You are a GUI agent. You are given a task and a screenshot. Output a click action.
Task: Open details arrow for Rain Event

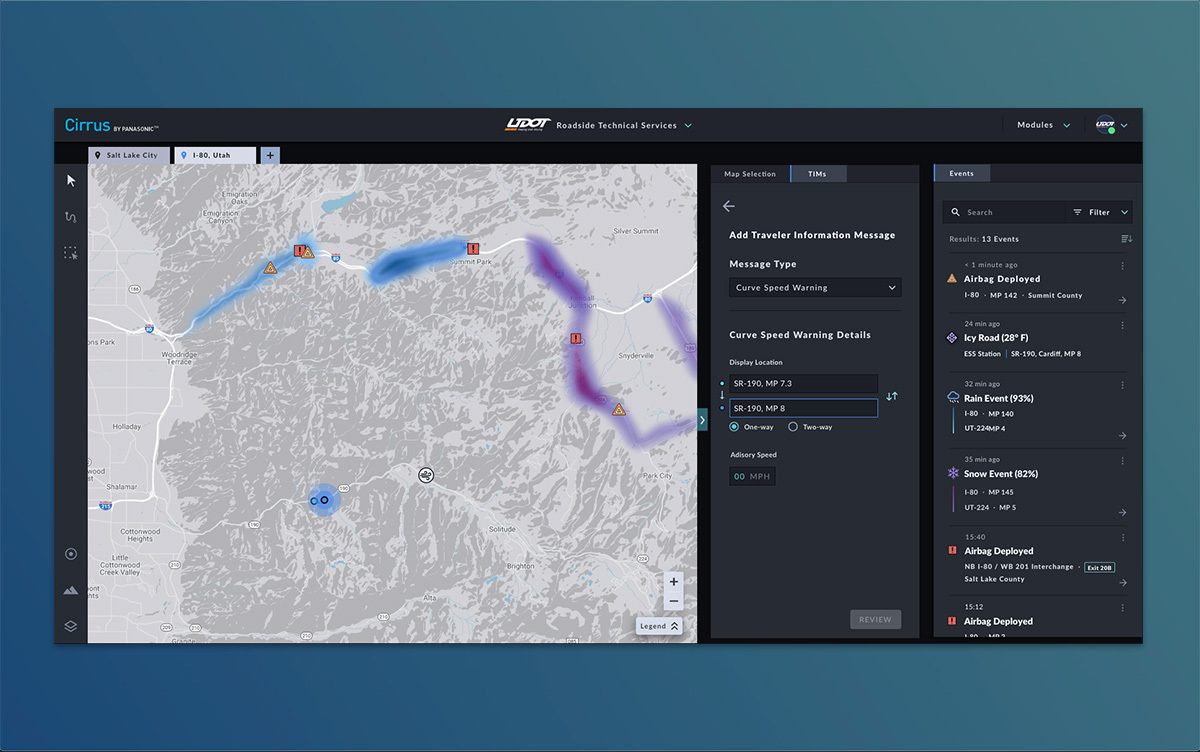1123,436
